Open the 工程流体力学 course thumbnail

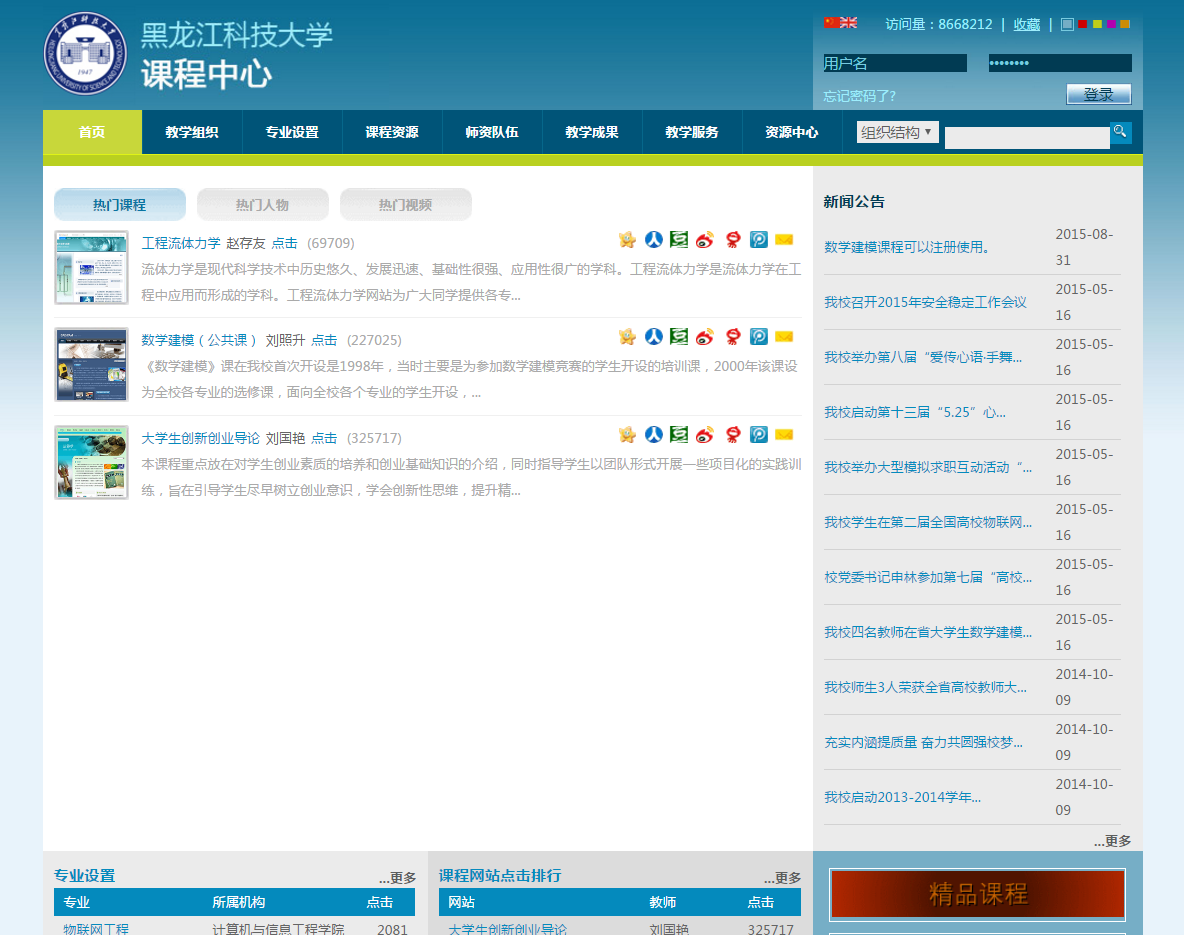coord(91,268)
